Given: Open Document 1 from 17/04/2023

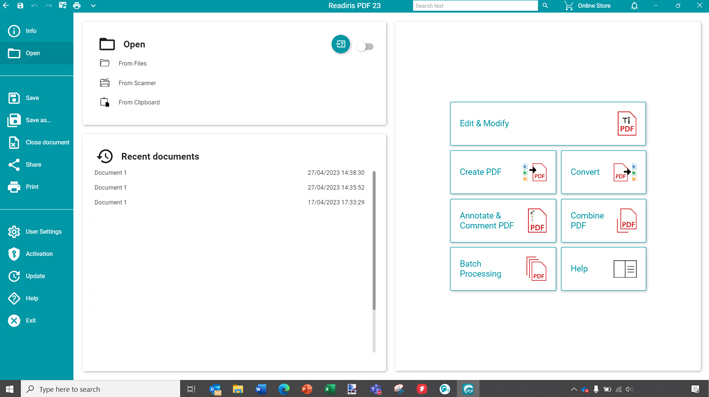Looking at the screenshot, I should pos(229,202).
